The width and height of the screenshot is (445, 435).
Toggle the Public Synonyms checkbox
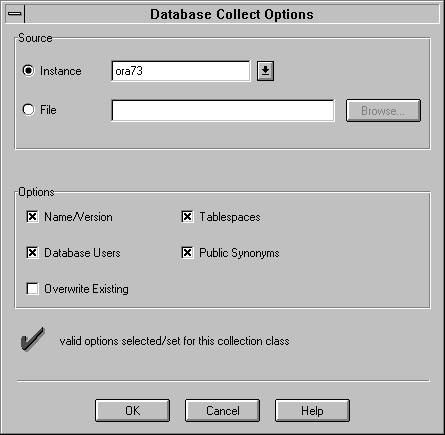(x=187, y=253)
